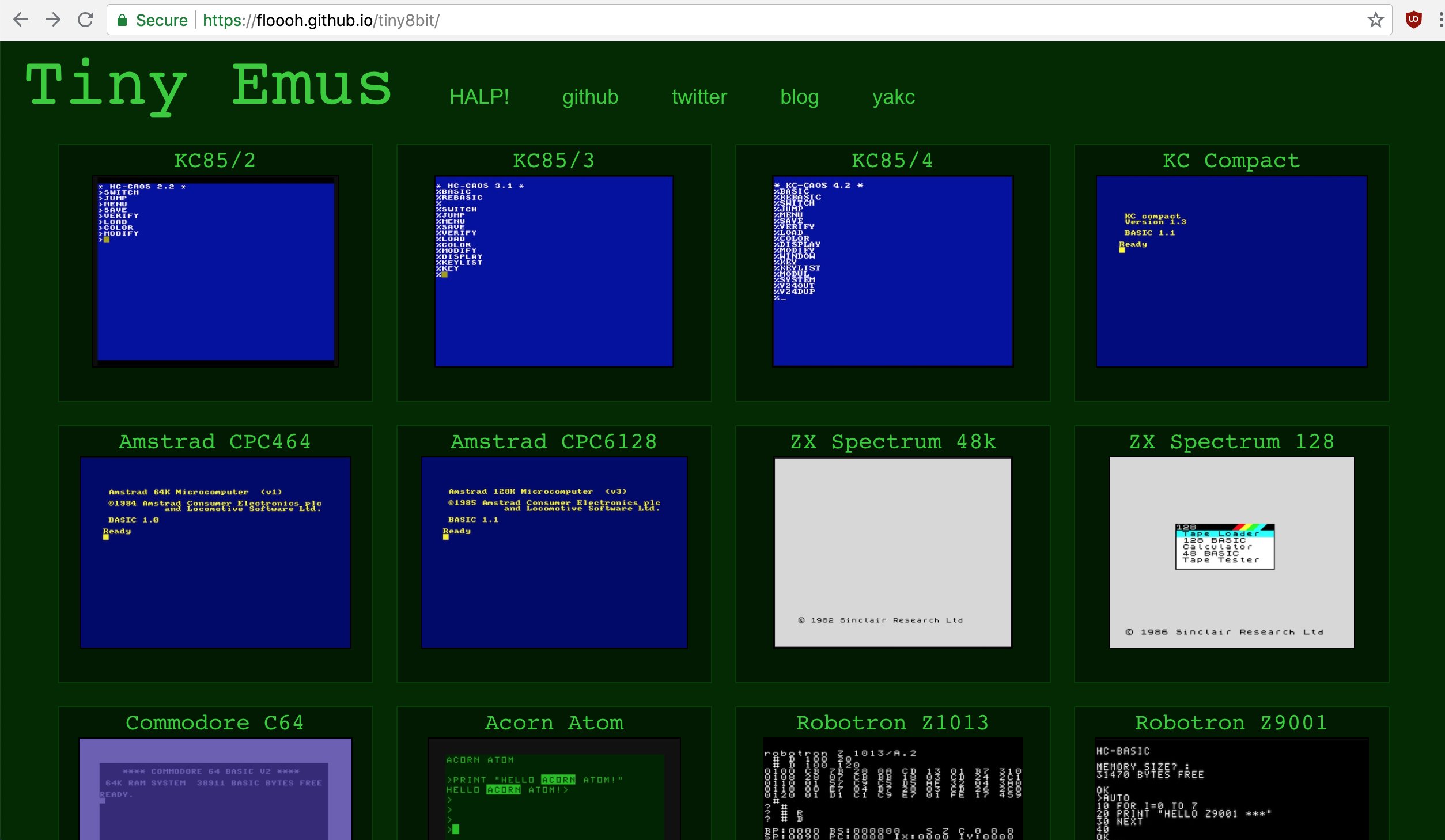The height and width of the screenshot is (840, 1445).
Task: Launch the Commodore C64 emulator
Action: point(215,788)
